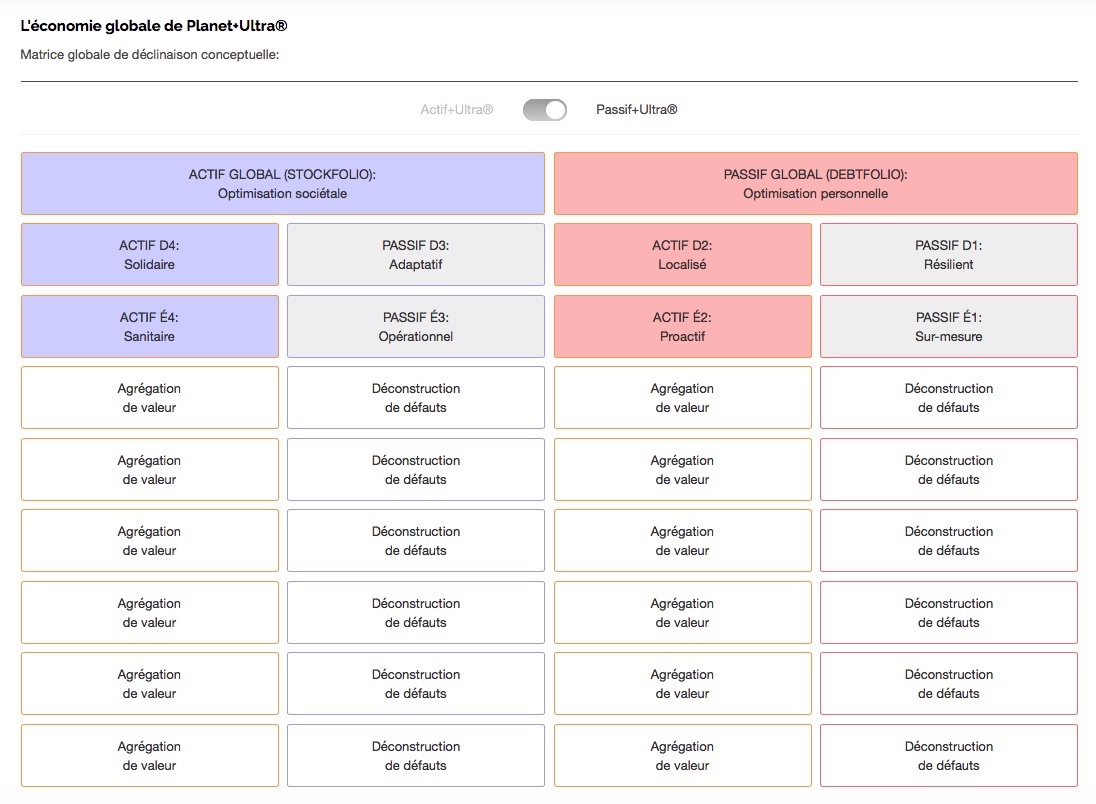Choose the ACTIF D2 Localisé card
The height and width of the screenshot is (804, 1096).
[683, 254]
